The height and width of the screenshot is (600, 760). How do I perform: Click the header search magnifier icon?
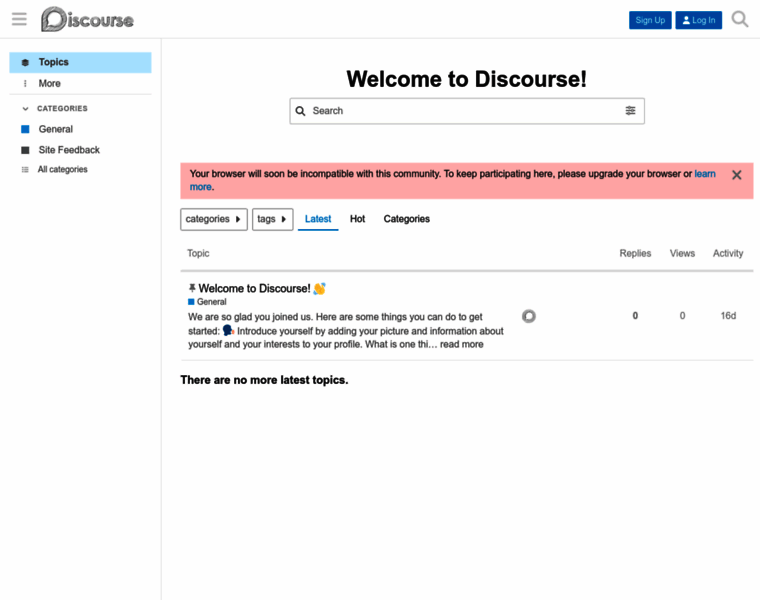pos(740,19)
